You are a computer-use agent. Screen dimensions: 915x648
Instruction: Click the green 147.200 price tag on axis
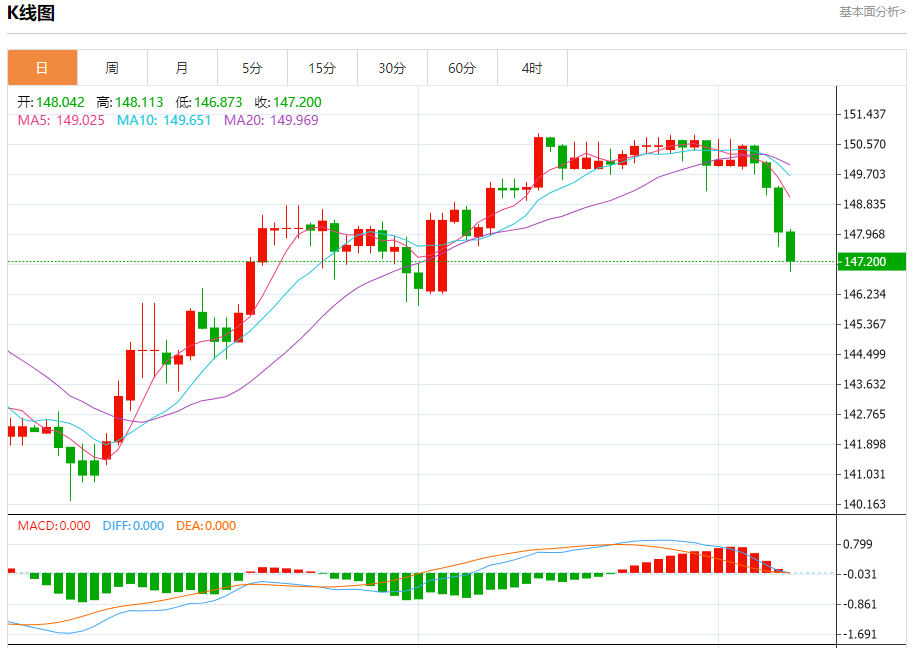865,262
